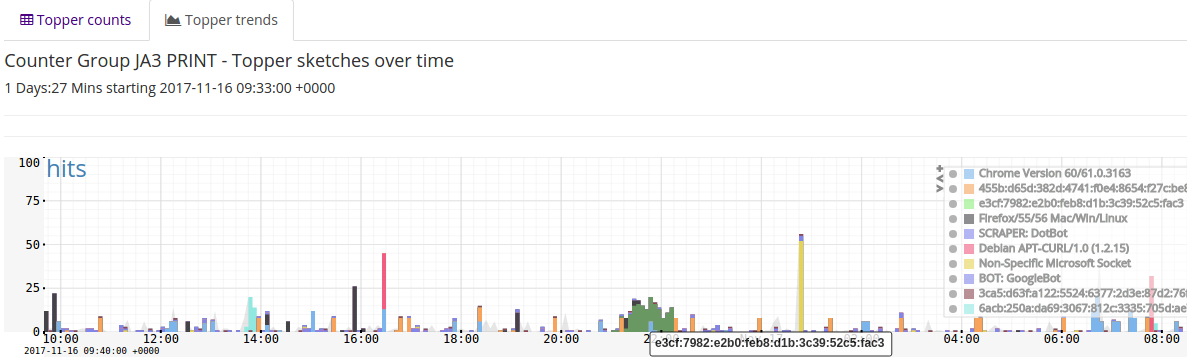Switch to the Topper counts tab
This screenshot has width=1187, height=362.
75,20
